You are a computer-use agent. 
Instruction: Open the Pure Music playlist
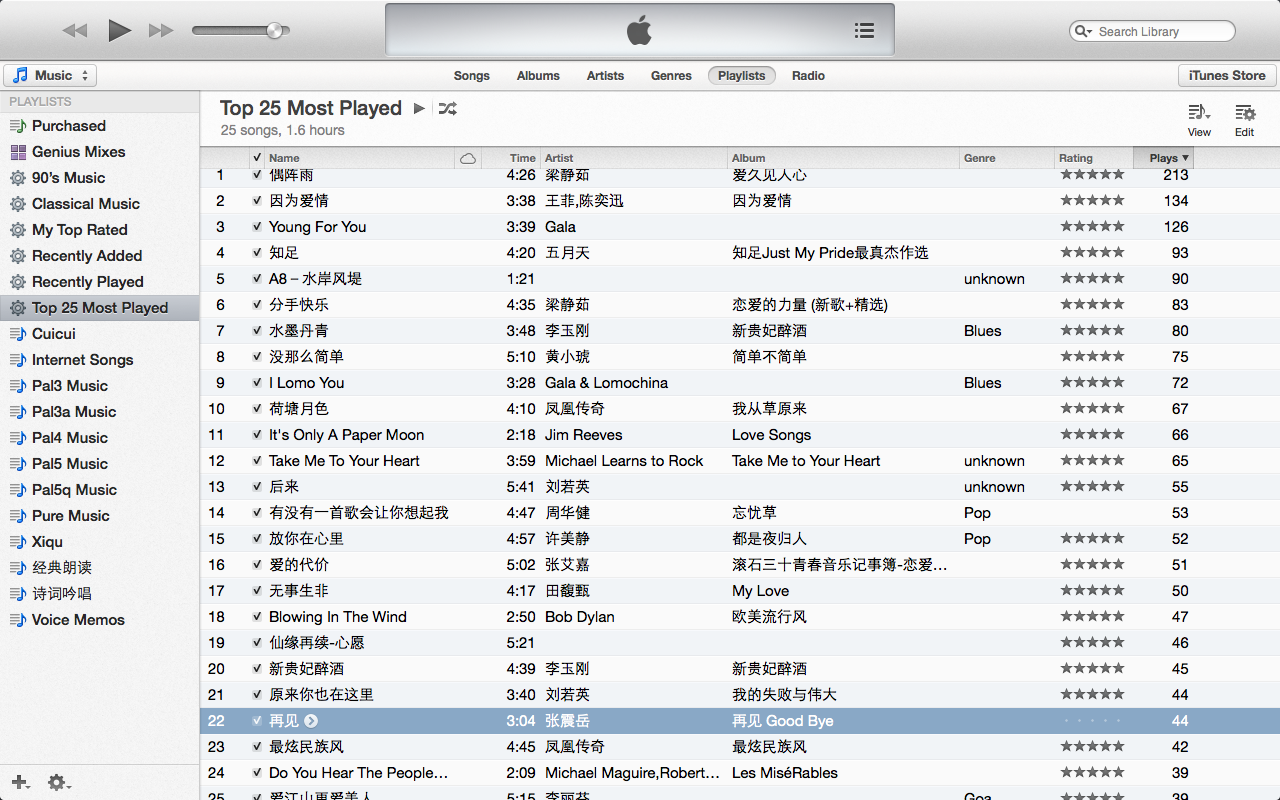tap(100, 516)
